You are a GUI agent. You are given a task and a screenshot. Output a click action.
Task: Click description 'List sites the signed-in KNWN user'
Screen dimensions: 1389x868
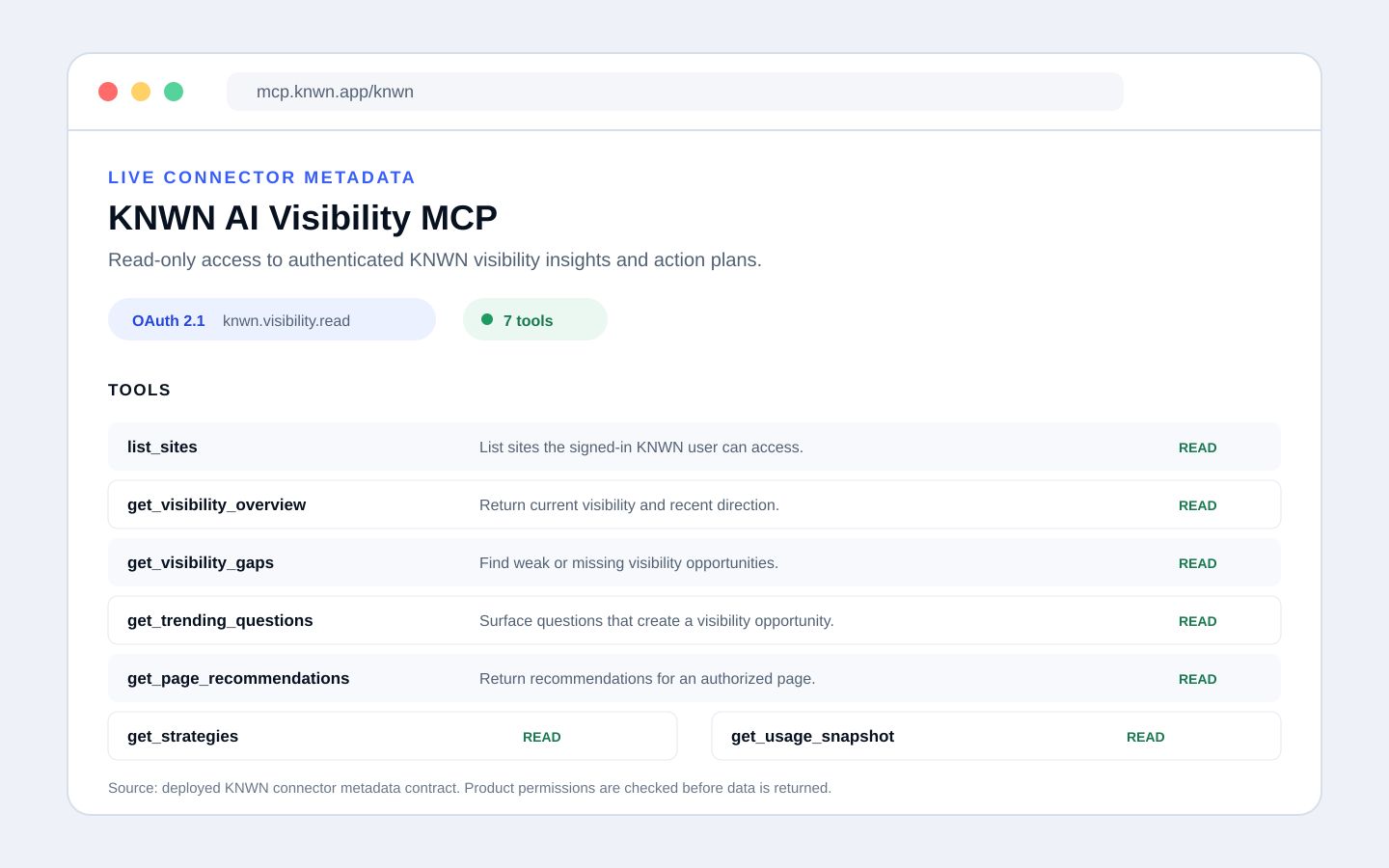[641, 448]
